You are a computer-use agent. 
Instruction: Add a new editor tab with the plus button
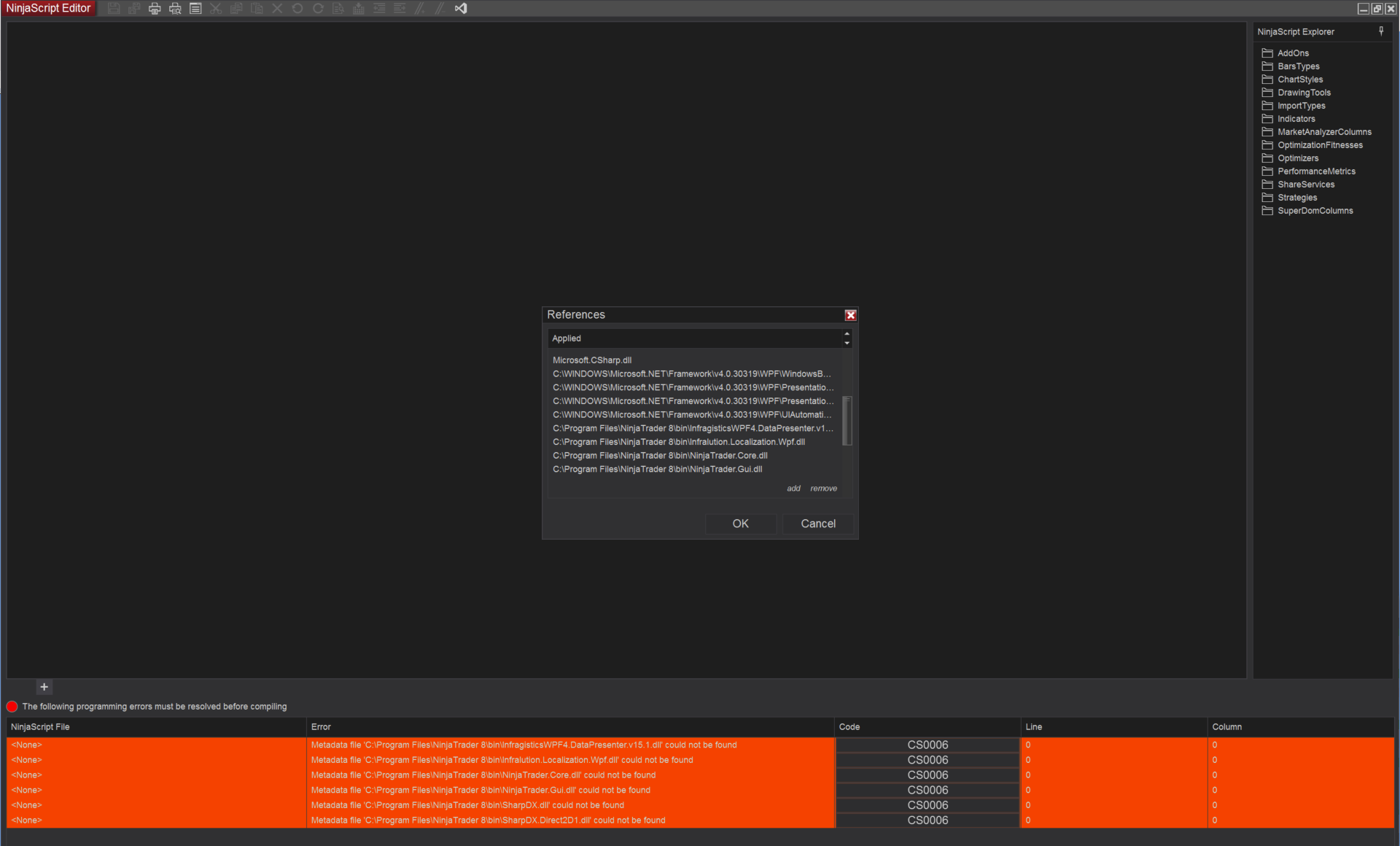click(44, 687)
